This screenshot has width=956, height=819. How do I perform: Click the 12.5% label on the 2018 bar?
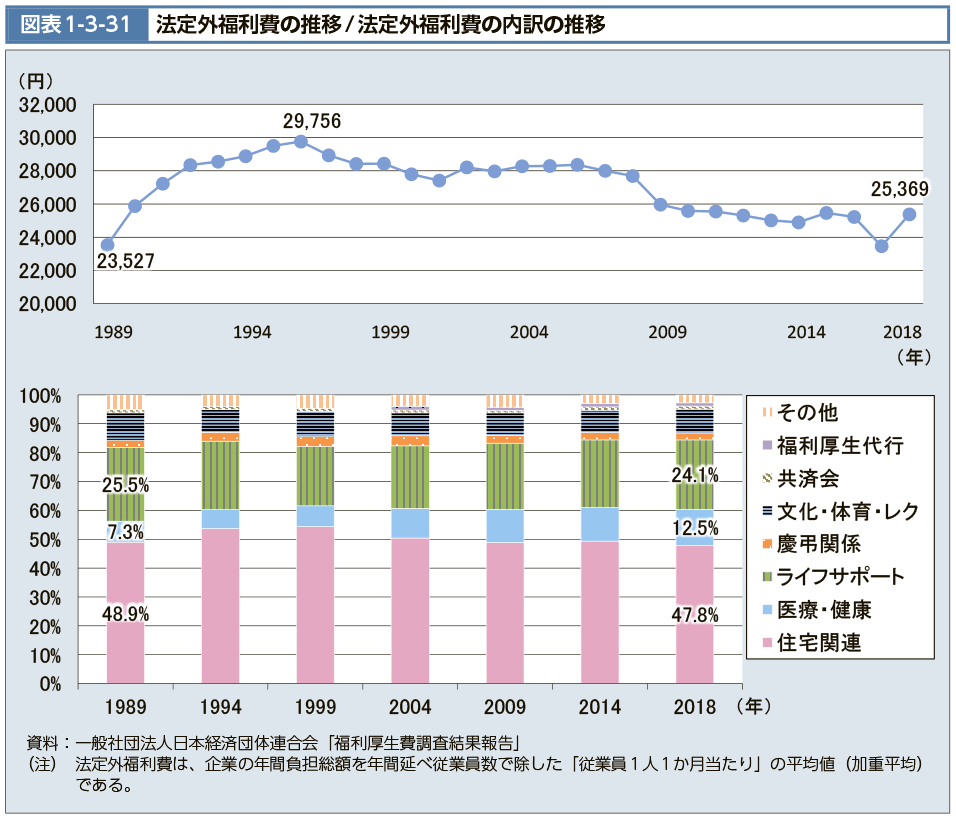point(695,528)
